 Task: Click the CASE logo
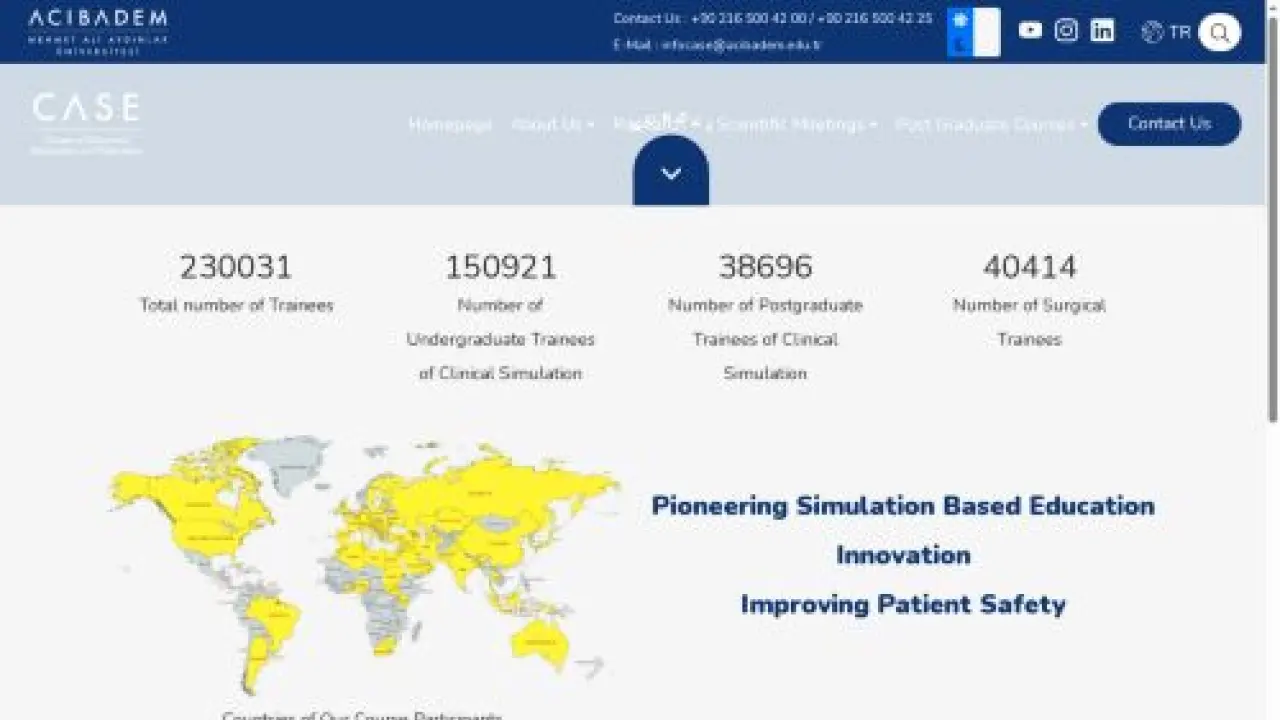86,124
